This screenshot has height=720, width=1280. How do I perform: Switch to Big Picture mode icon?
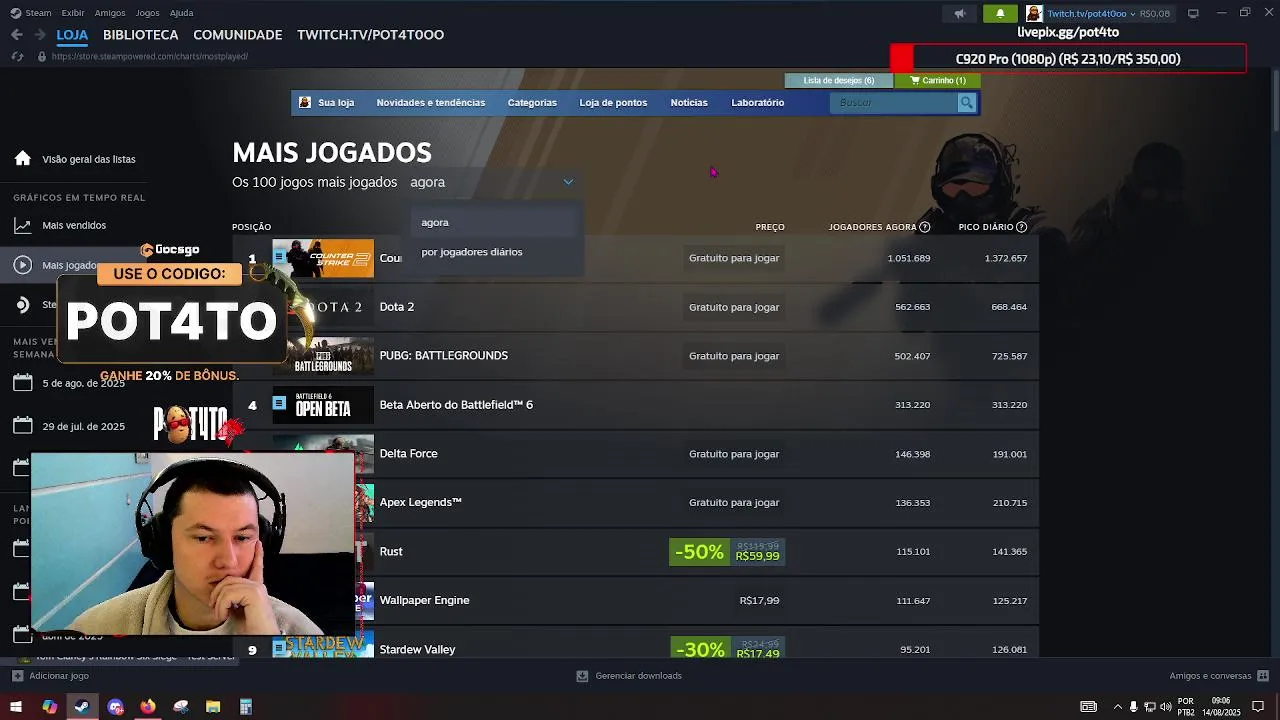pyautogui.click(x=1193, y=13)
